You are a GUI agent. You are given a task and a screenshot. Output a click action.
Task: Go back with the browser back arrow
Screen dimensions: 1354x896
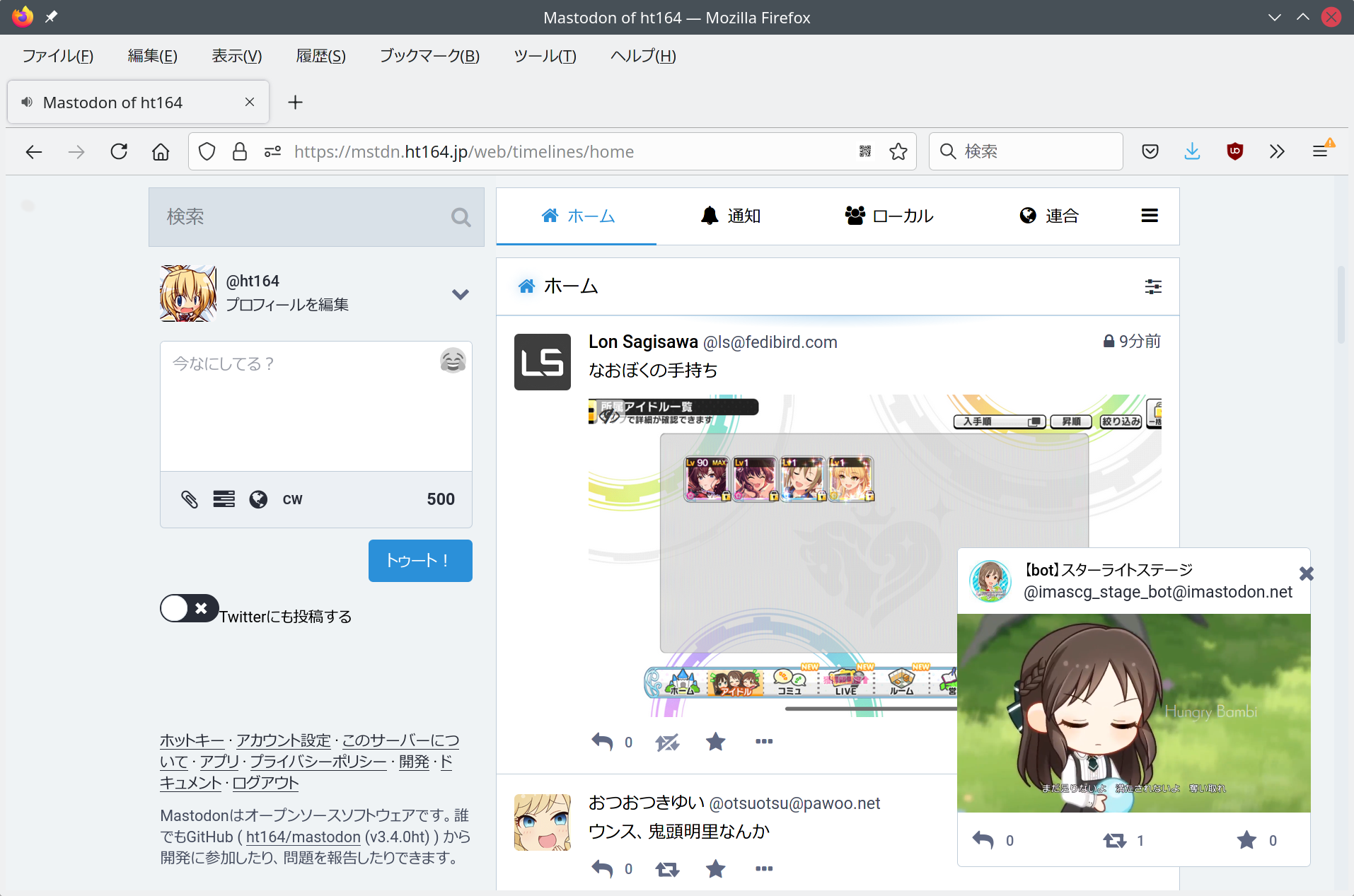tap(34, 151)
